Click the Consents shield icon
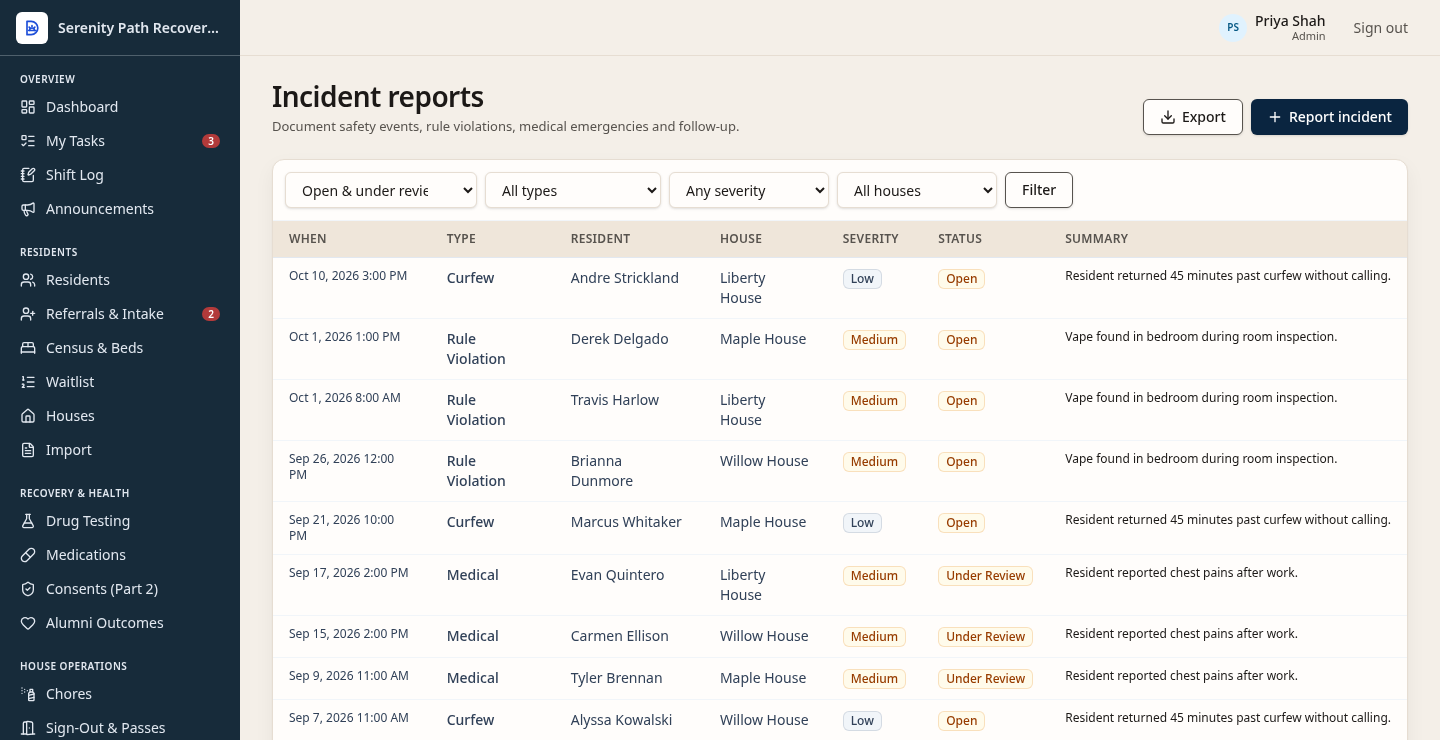The width and height of the screenshot is (1440, 740). click(28, 589)
